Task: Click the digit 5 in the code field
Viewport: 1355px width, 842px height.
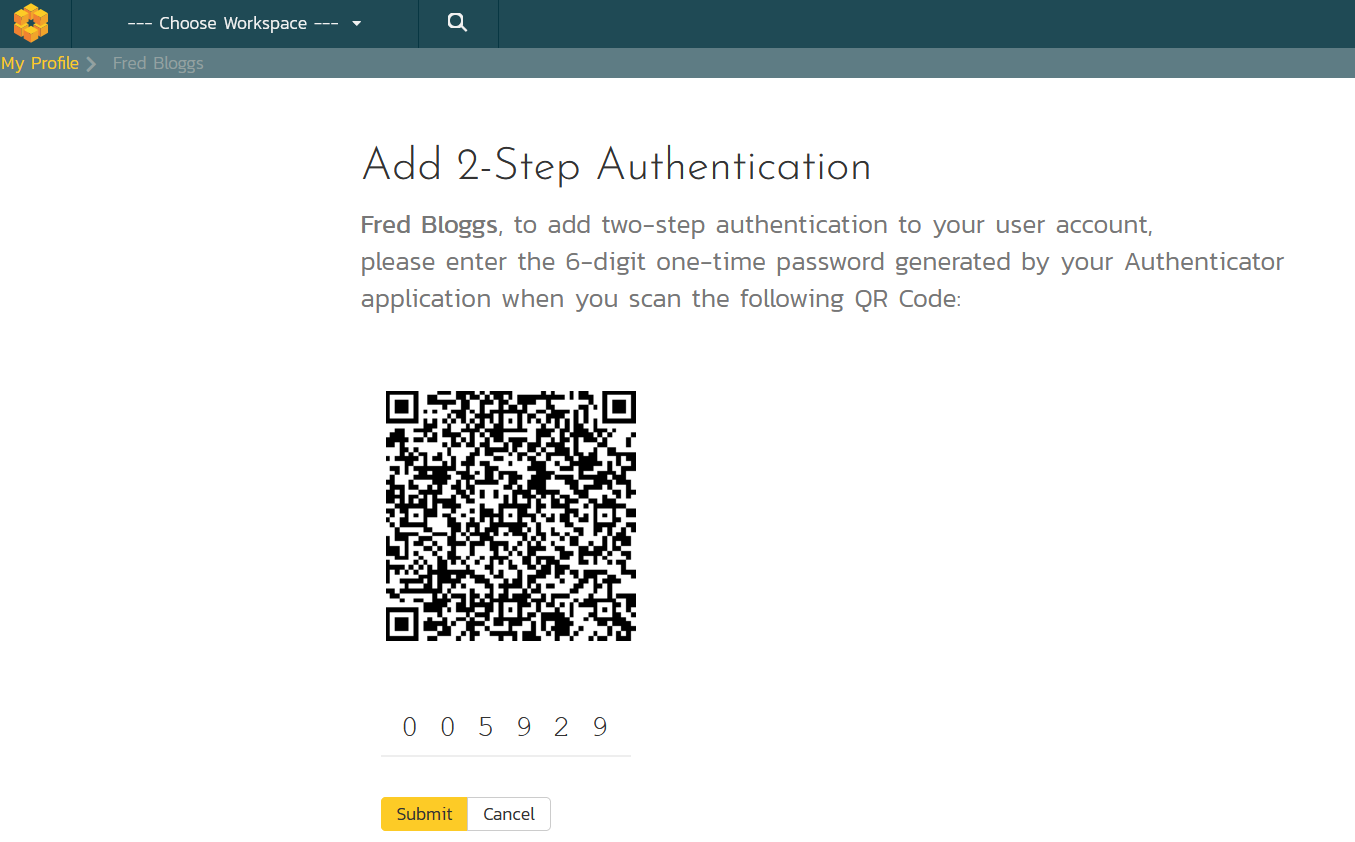Action: 486,727
